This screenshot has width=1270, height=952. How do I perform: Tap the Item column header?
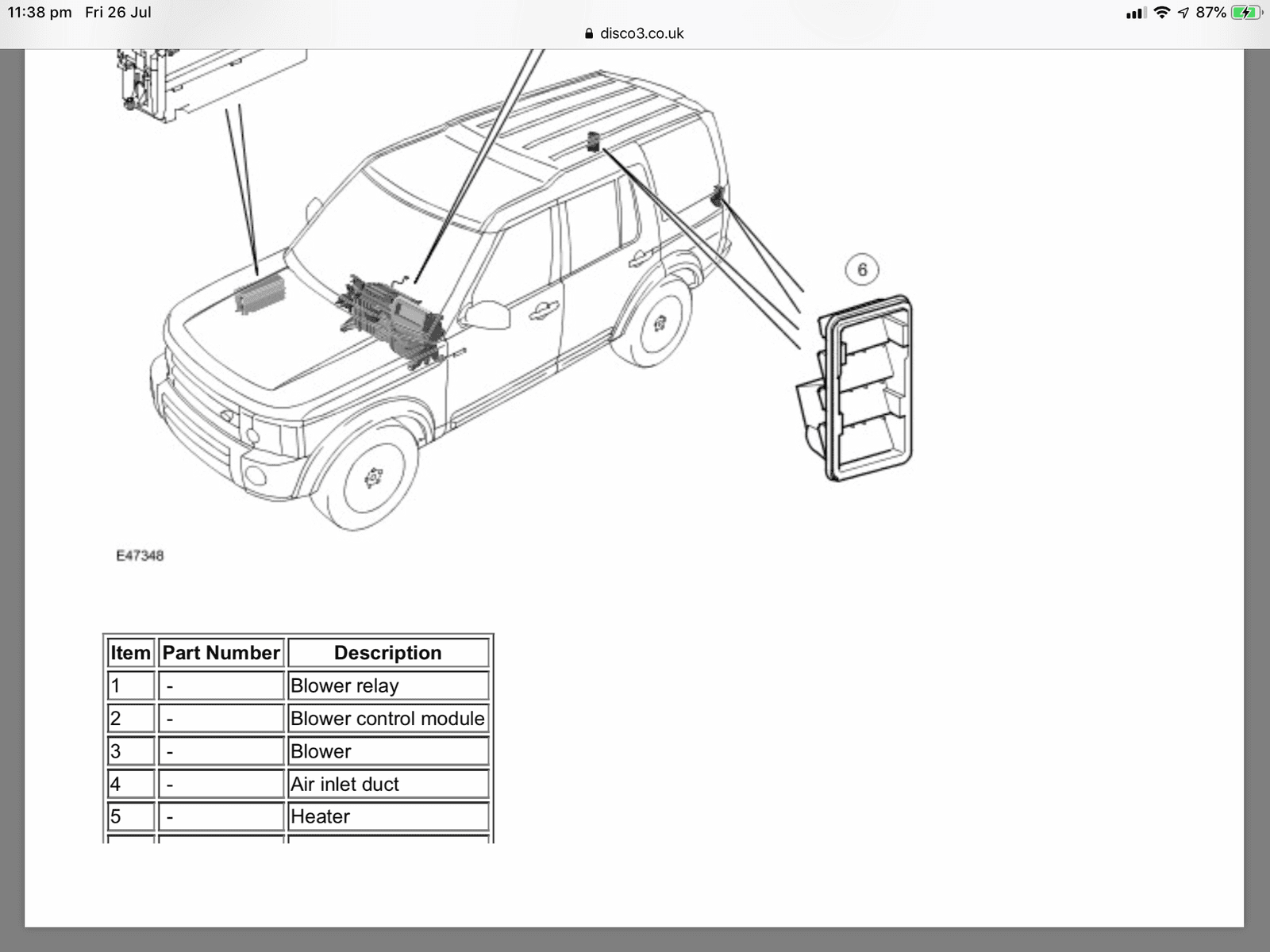130,653
